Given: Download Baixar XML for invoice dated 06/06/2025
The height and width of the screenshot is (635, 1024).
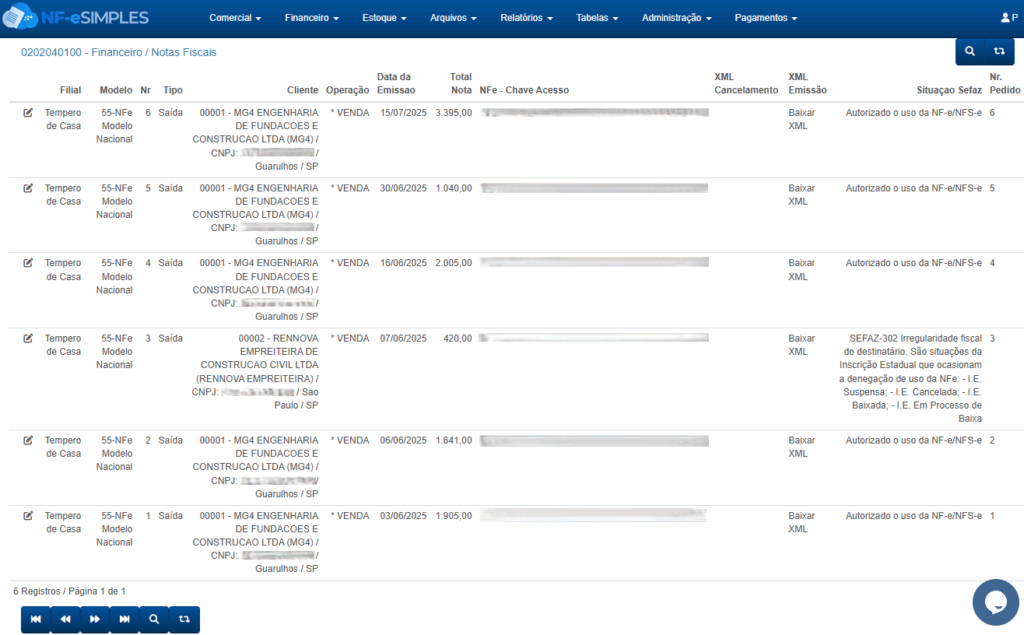Looking at the screenshot, I should [x=801, y=447].
